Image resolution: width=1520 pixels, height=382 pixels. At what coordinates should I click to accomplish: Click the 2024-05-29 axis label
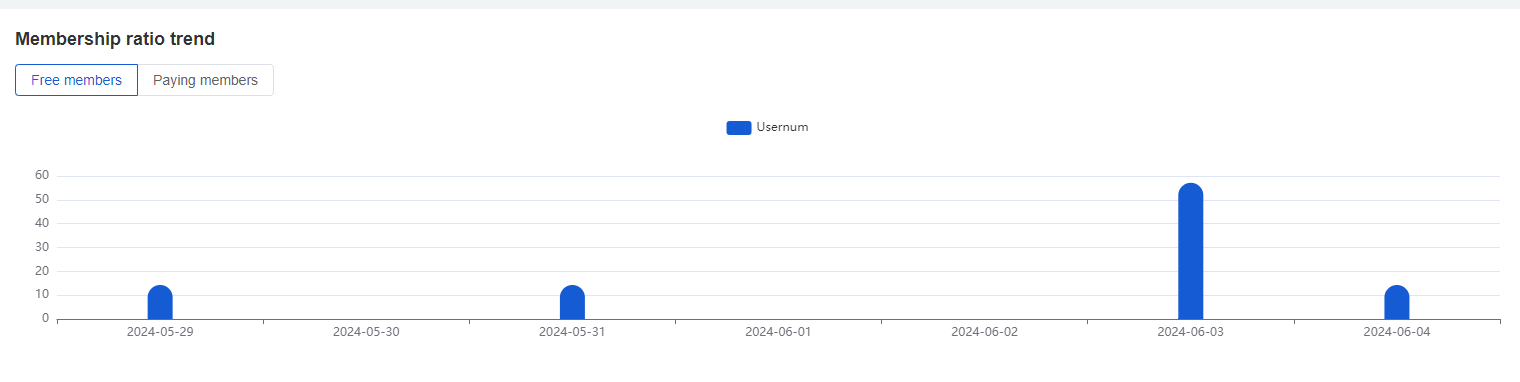160,331
